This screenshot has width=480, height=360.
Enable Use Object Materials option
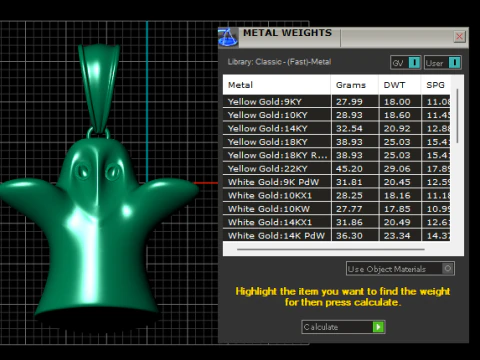pyautogui.click(x=400, y=269)
